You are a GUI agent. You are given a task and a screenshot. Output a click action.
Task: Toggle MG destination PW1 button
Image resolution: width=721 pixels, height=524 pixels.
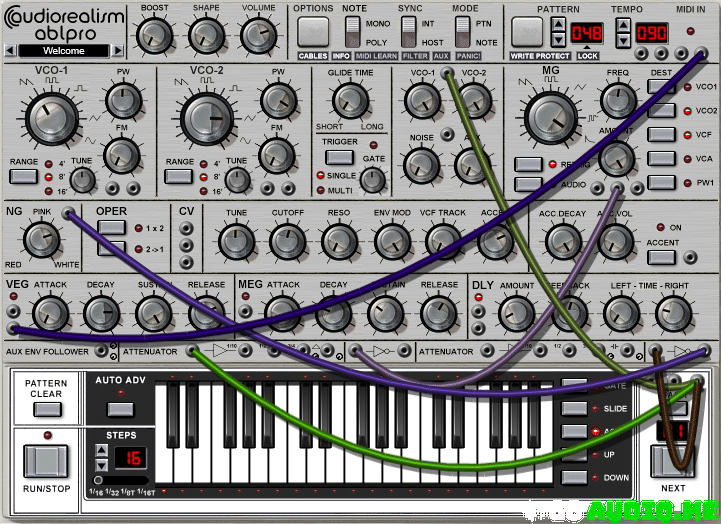click(x=661, y=182)
